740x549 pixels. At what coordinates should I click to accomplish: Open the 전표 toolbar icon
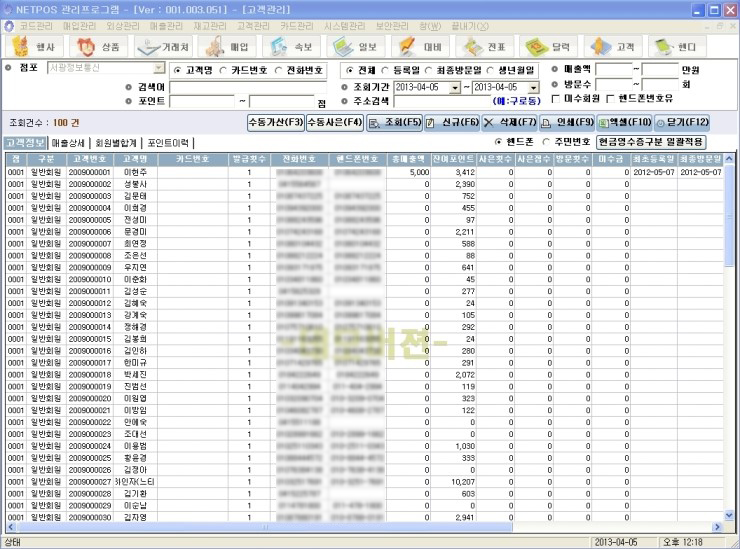484,47
